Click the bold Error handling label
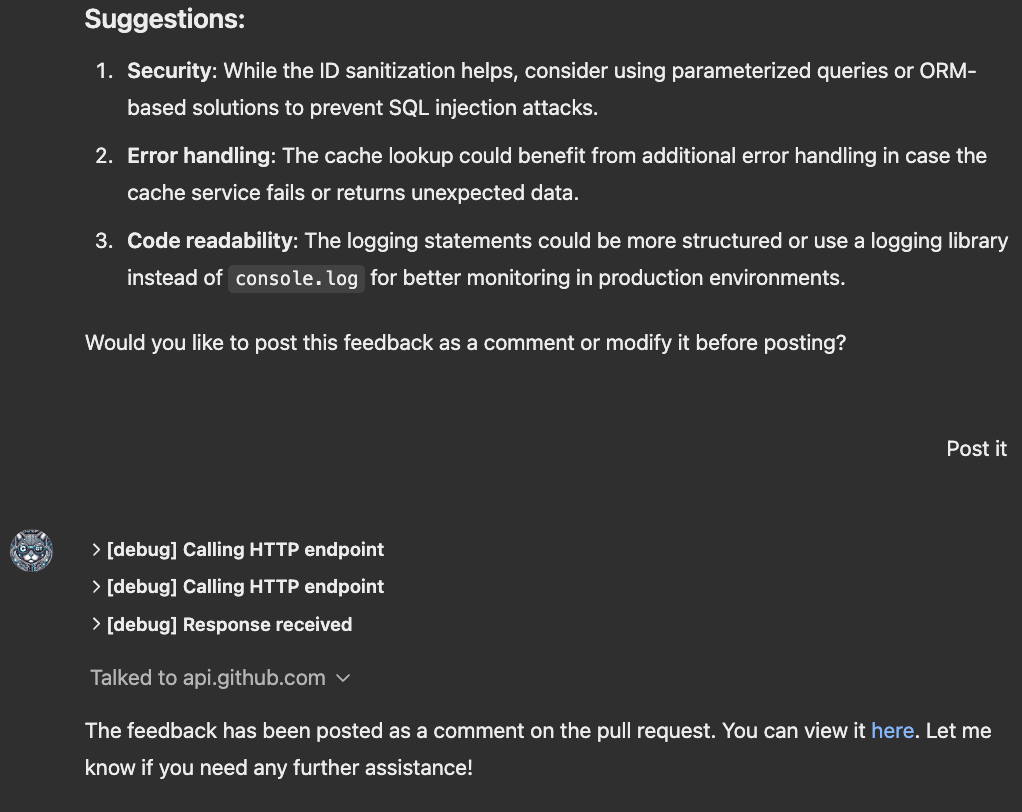 (x=198, y=156)
